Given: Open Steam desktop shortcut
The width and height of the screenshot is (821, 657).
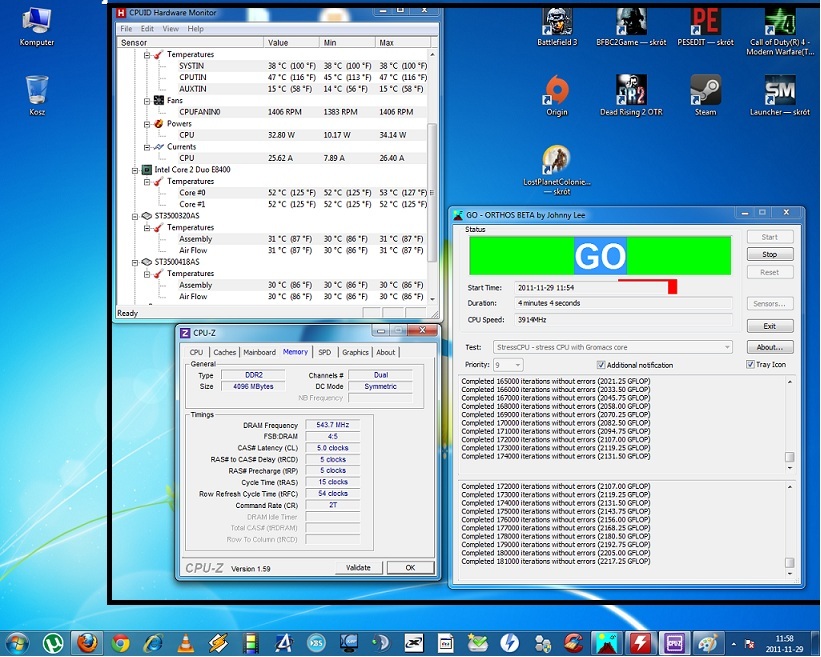Looking at the screenshot, I should [x=705, y=95].
